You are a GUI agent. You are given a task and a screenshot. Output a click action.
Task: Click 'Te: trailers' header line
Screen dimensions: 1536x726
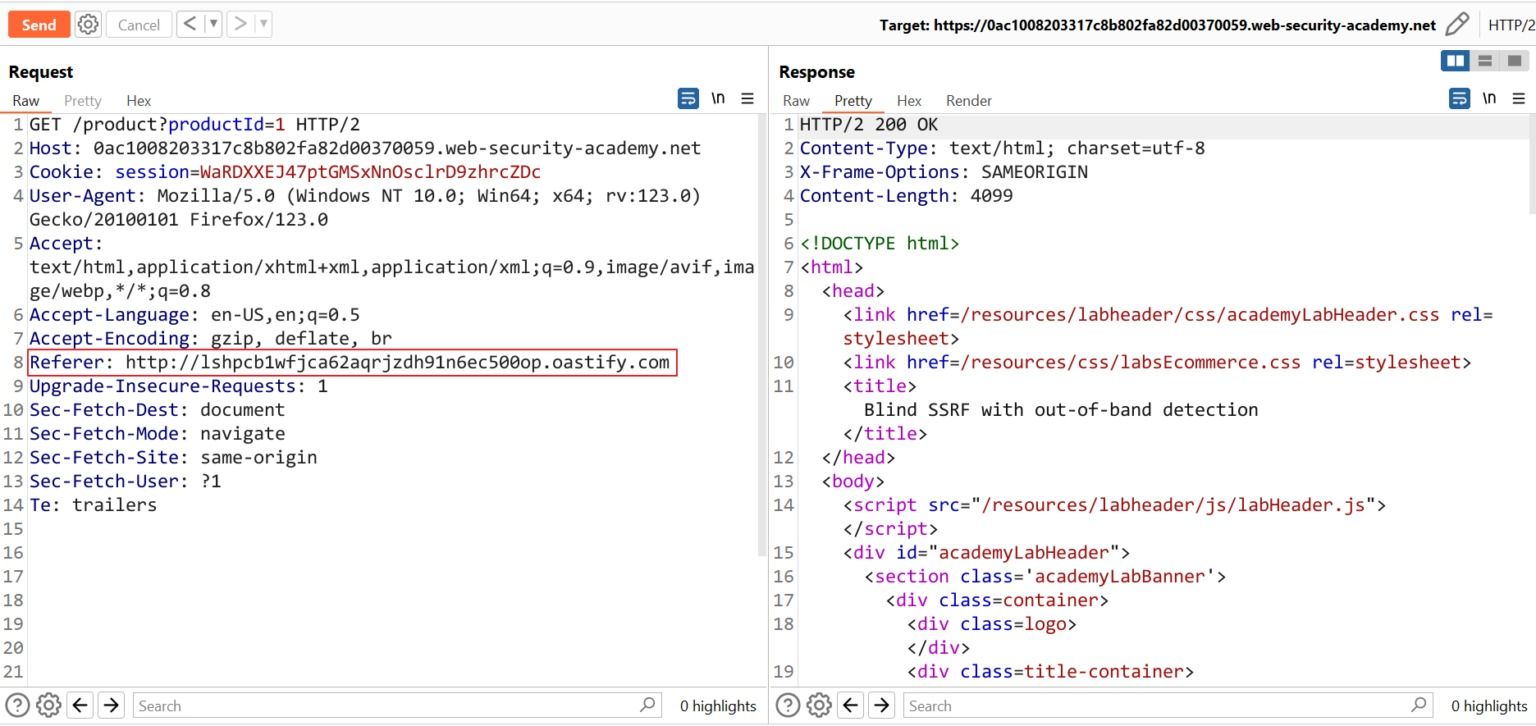tap(93, 505)
